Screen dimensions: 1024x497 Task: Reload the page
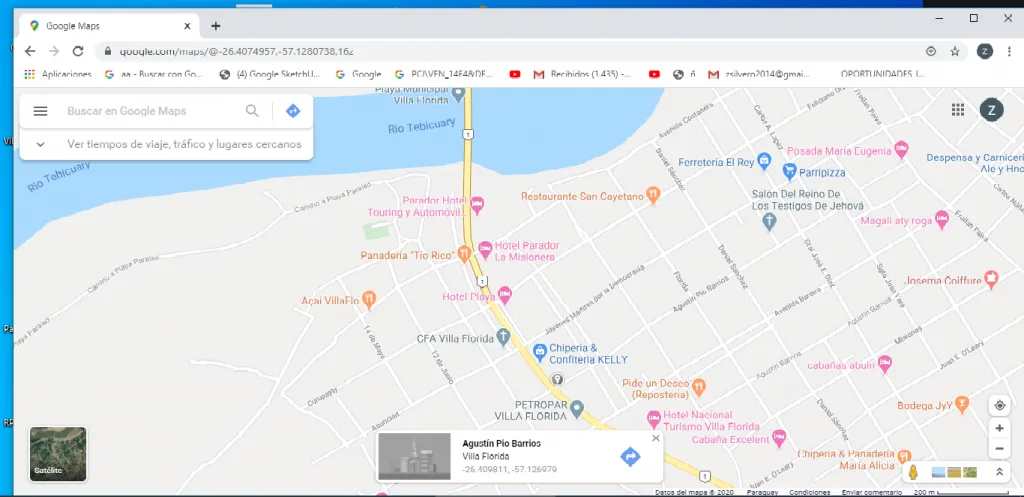coord(78,51)
